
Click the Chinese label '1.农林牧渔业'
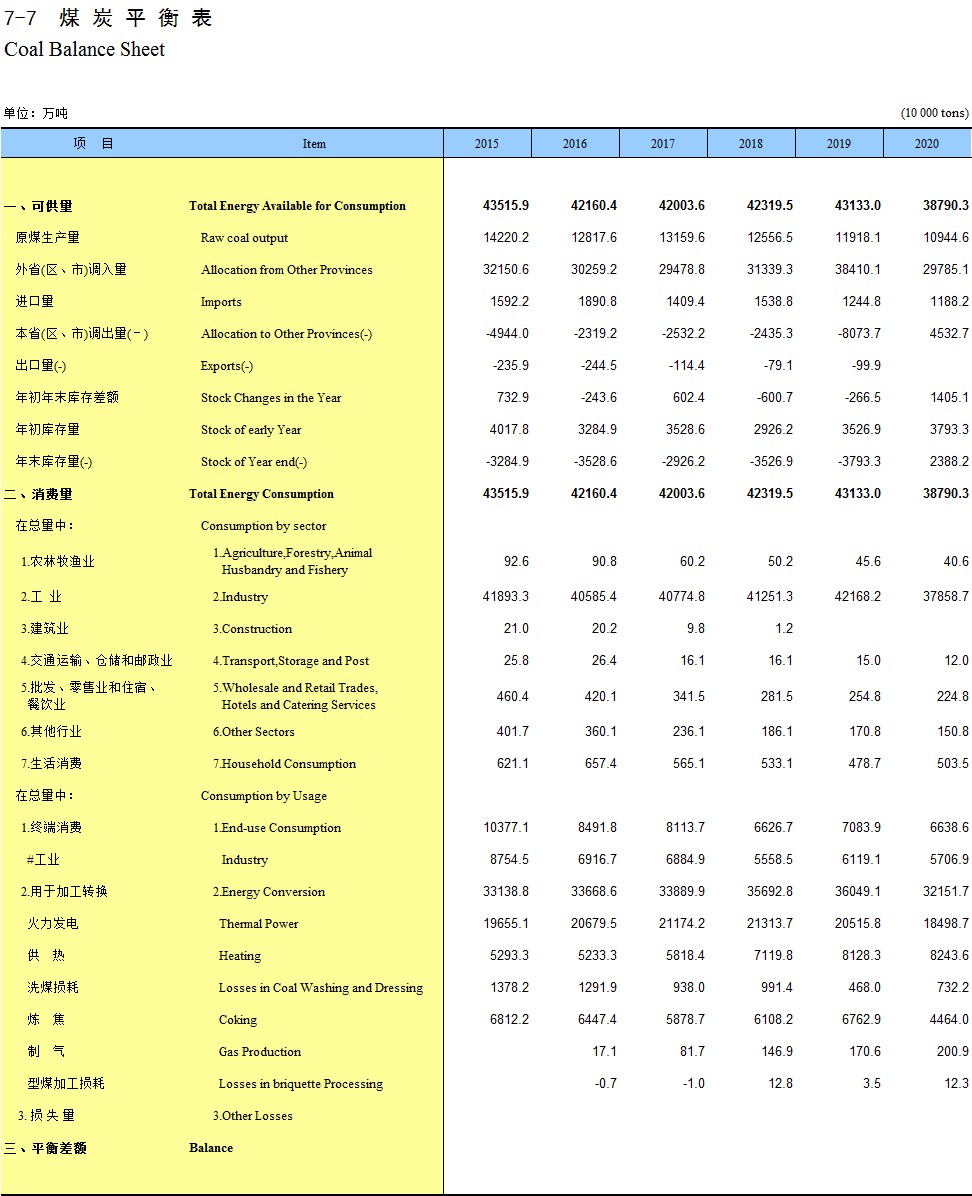click(58, 562)
